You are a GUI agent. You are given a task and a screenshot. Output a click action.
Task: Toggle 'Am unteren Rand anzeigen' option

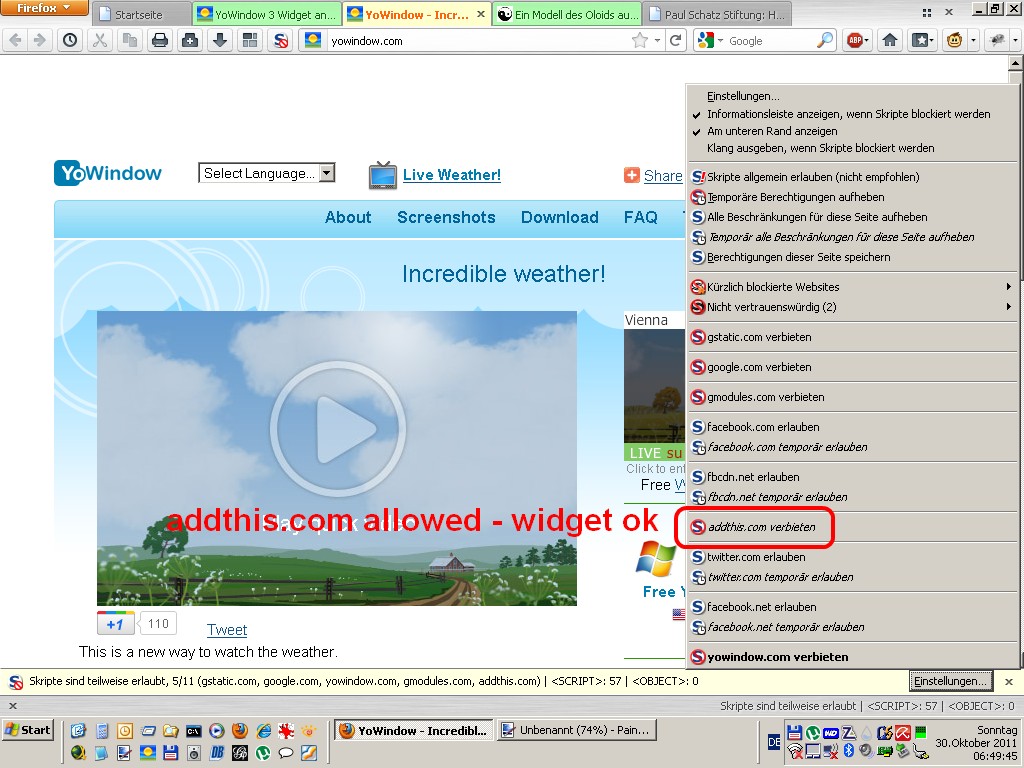pyautogui.click(x=853, y=131)
